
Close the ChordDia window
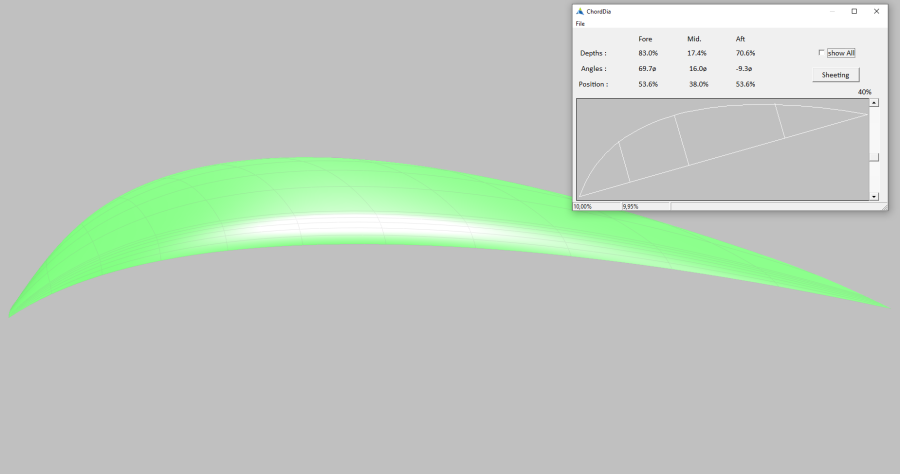coord(876,11)
